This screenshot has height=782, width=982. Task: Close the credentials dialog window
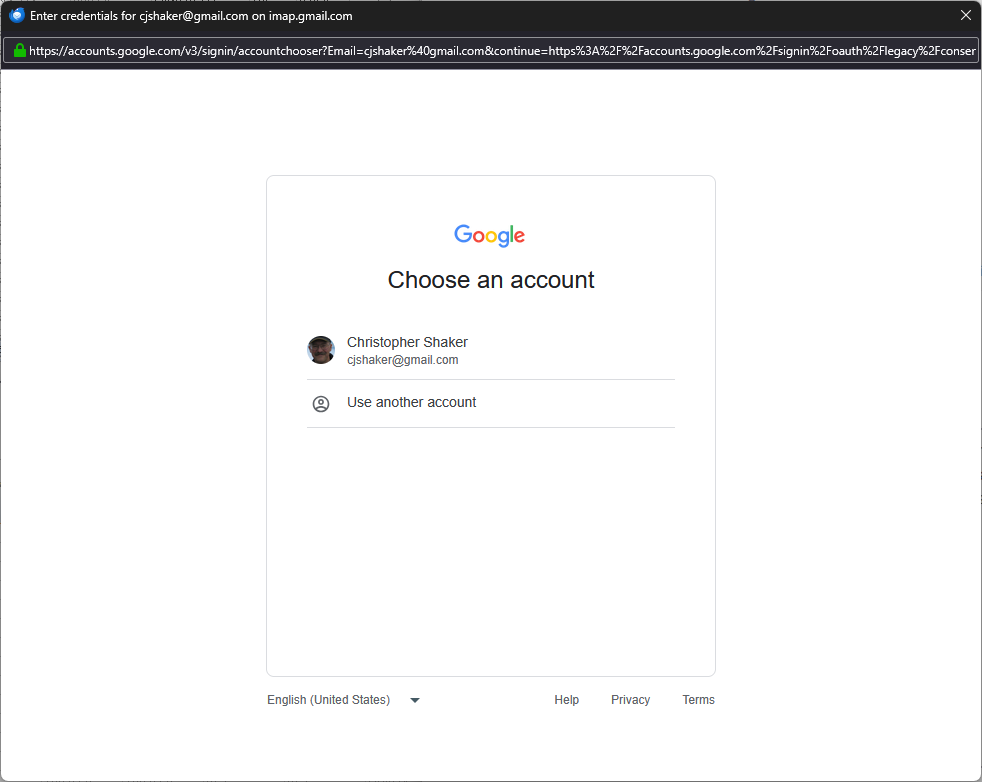click(965, 15)
